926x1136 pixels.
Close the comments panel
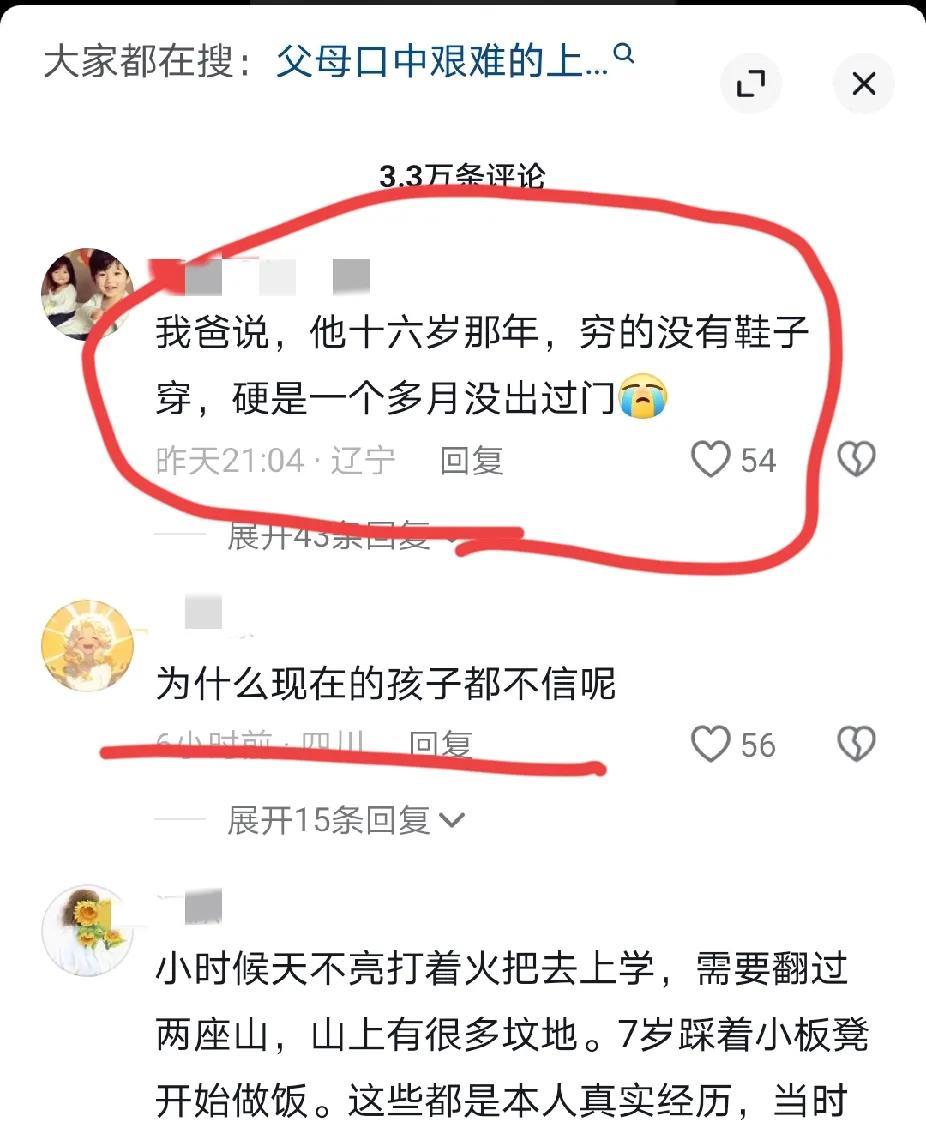click(864, 83)
